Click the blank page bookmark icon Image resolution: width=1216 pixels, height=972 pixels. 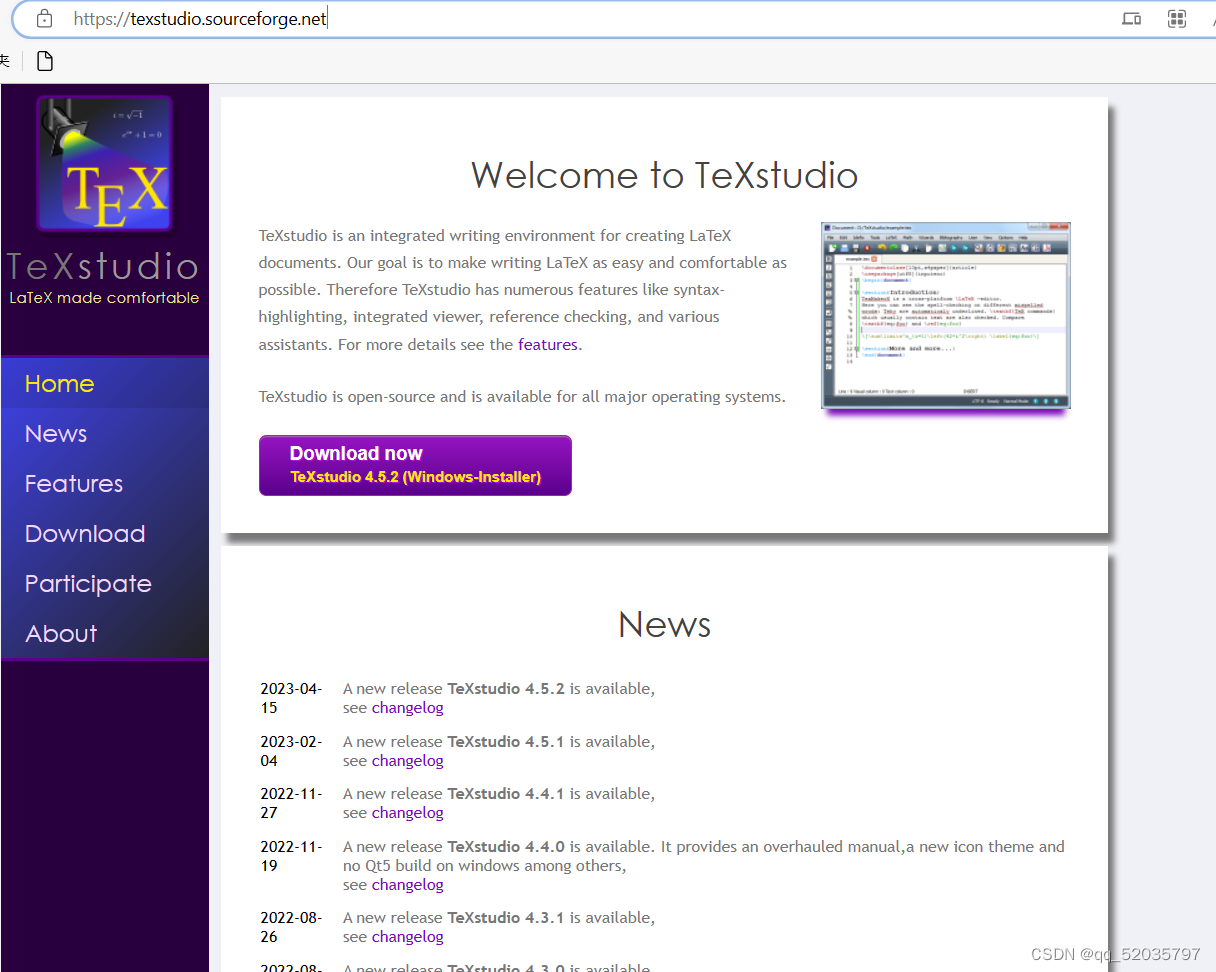click(45, 61)
